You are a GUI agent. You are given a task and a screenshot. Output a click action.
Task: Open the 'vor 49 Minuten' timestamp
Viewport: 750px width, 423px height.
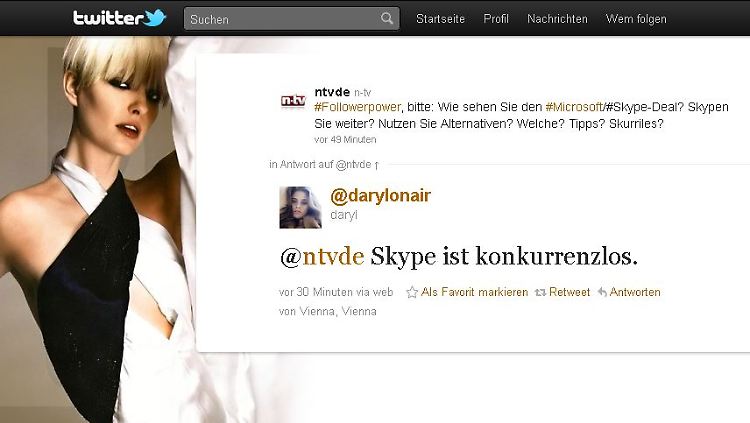[345, 140]
